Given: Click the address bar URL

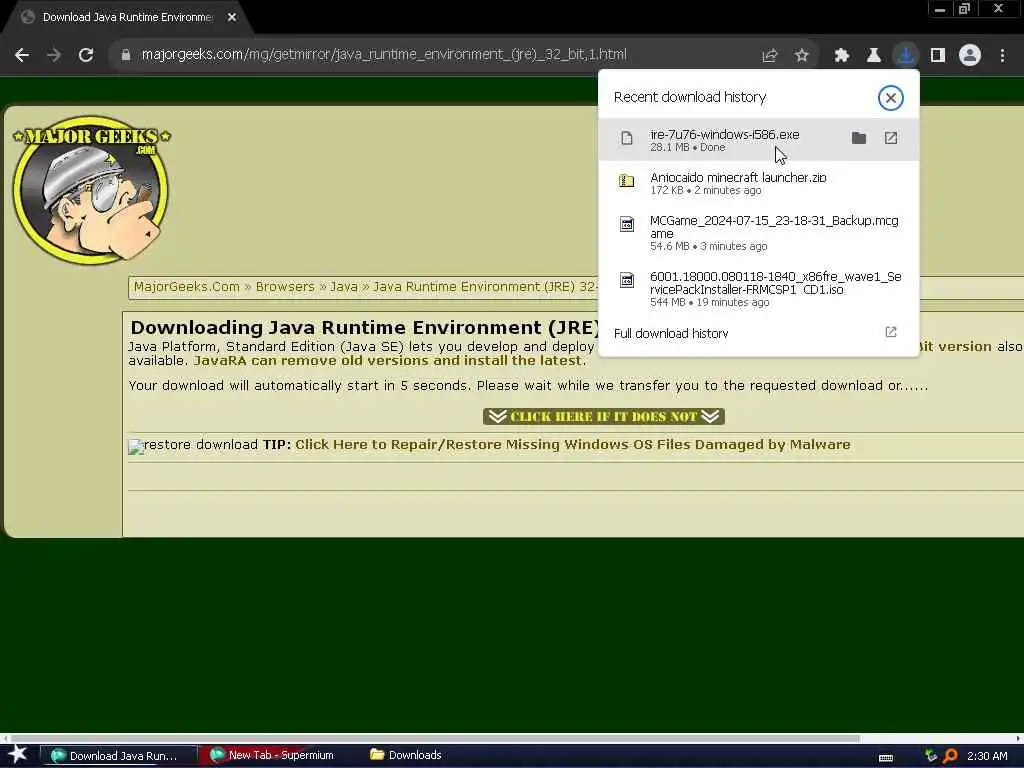Looking at the screenshot, I should tap(384, 55).
